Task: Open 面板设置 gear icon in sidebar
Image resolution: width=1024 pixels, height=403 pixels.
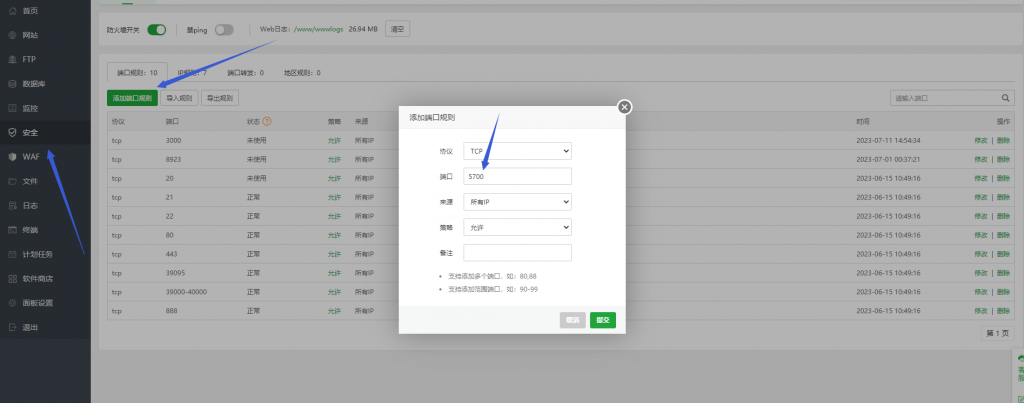Action: coord(12,302)
